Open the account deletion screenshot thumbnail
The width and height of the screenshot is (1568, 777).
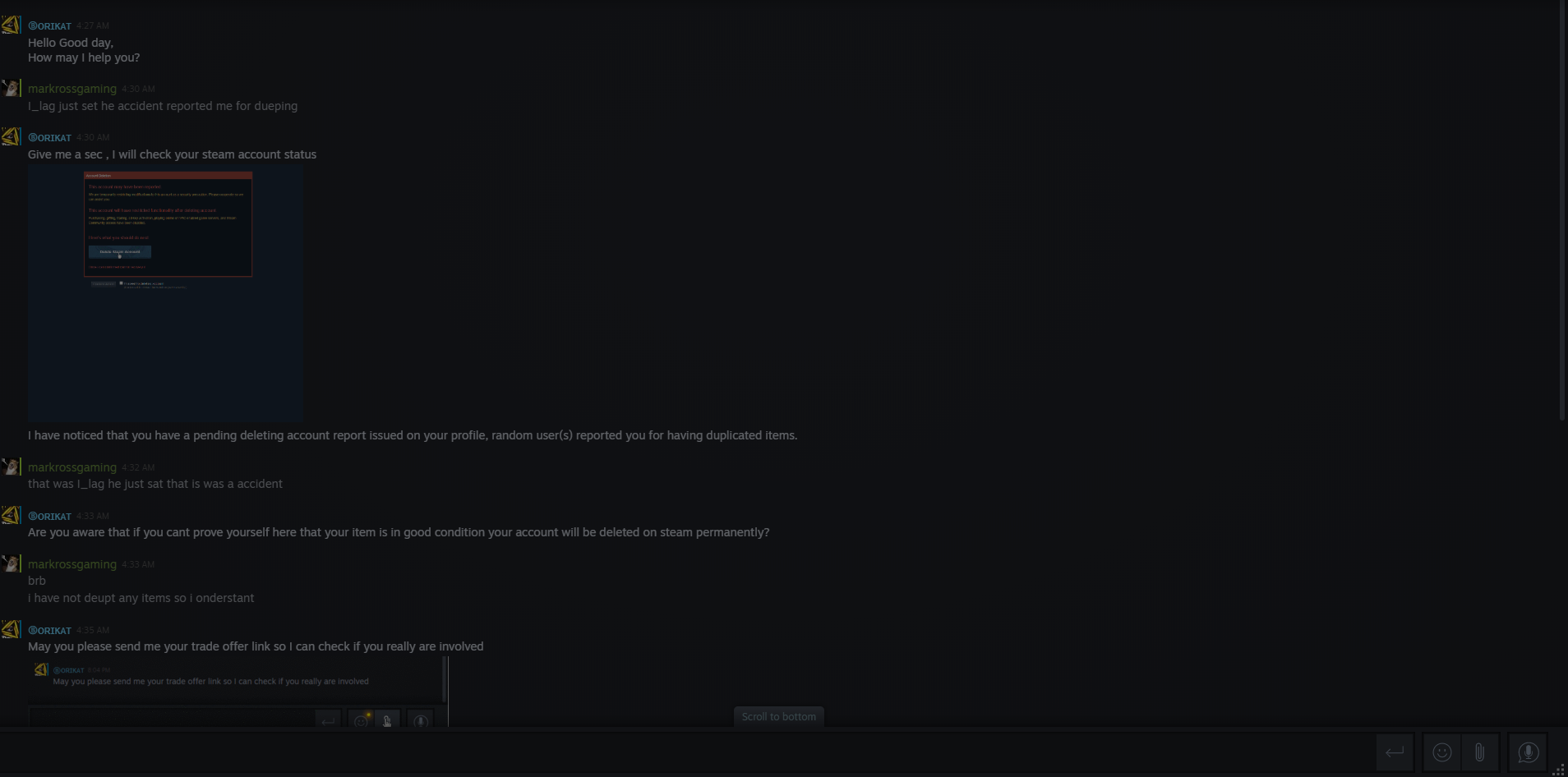[x=165, y=292]
